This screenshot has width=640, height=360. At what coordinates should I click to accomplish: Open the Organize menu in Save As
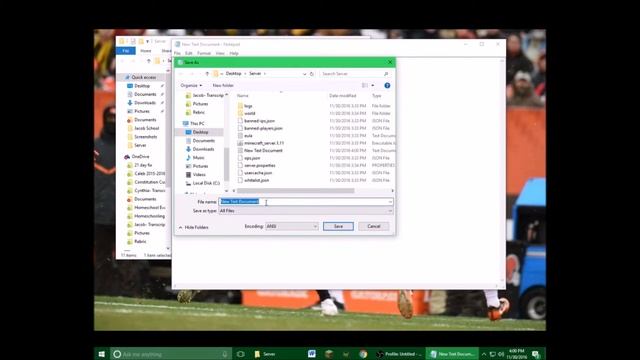(x=191, y=85)
